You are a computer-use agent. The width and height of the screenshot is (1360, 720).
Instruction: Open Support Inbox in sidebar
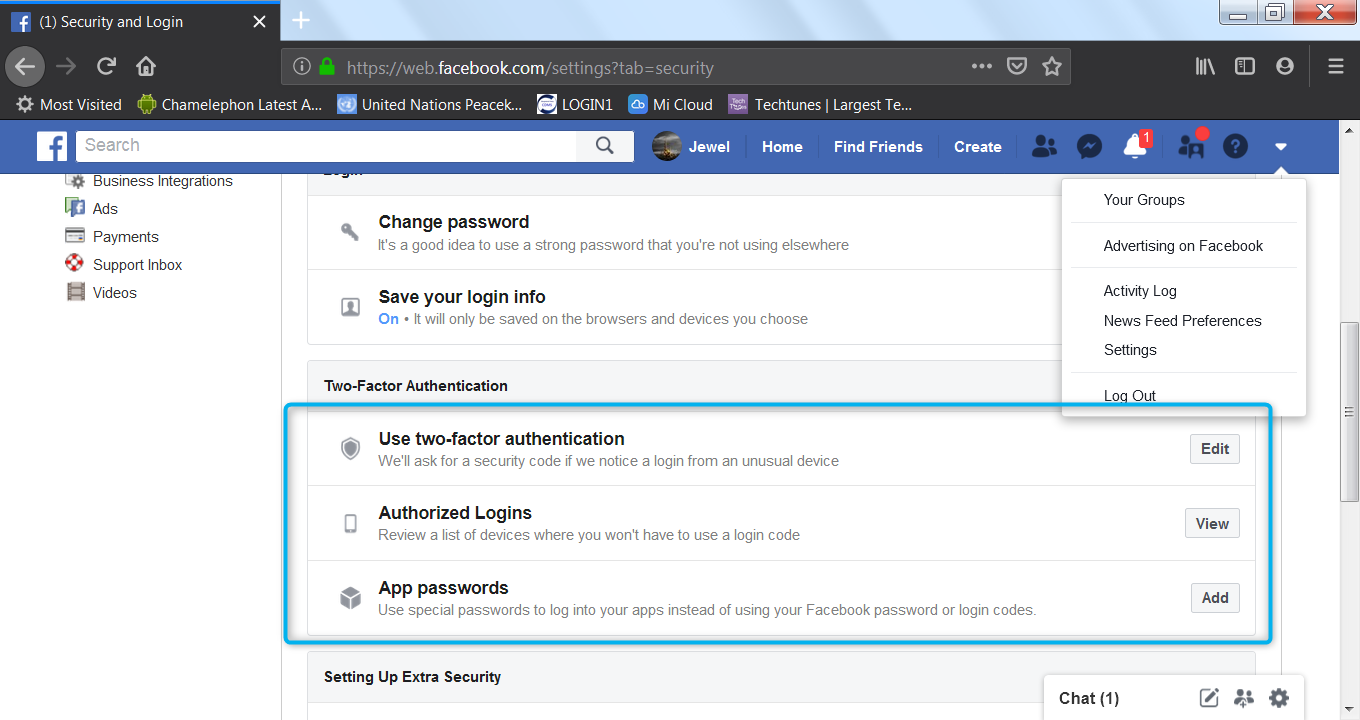pyautogui.click(x=137, y=265)
